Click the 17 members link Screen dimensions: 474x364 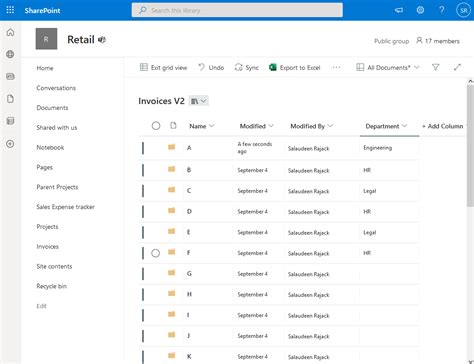438,41
